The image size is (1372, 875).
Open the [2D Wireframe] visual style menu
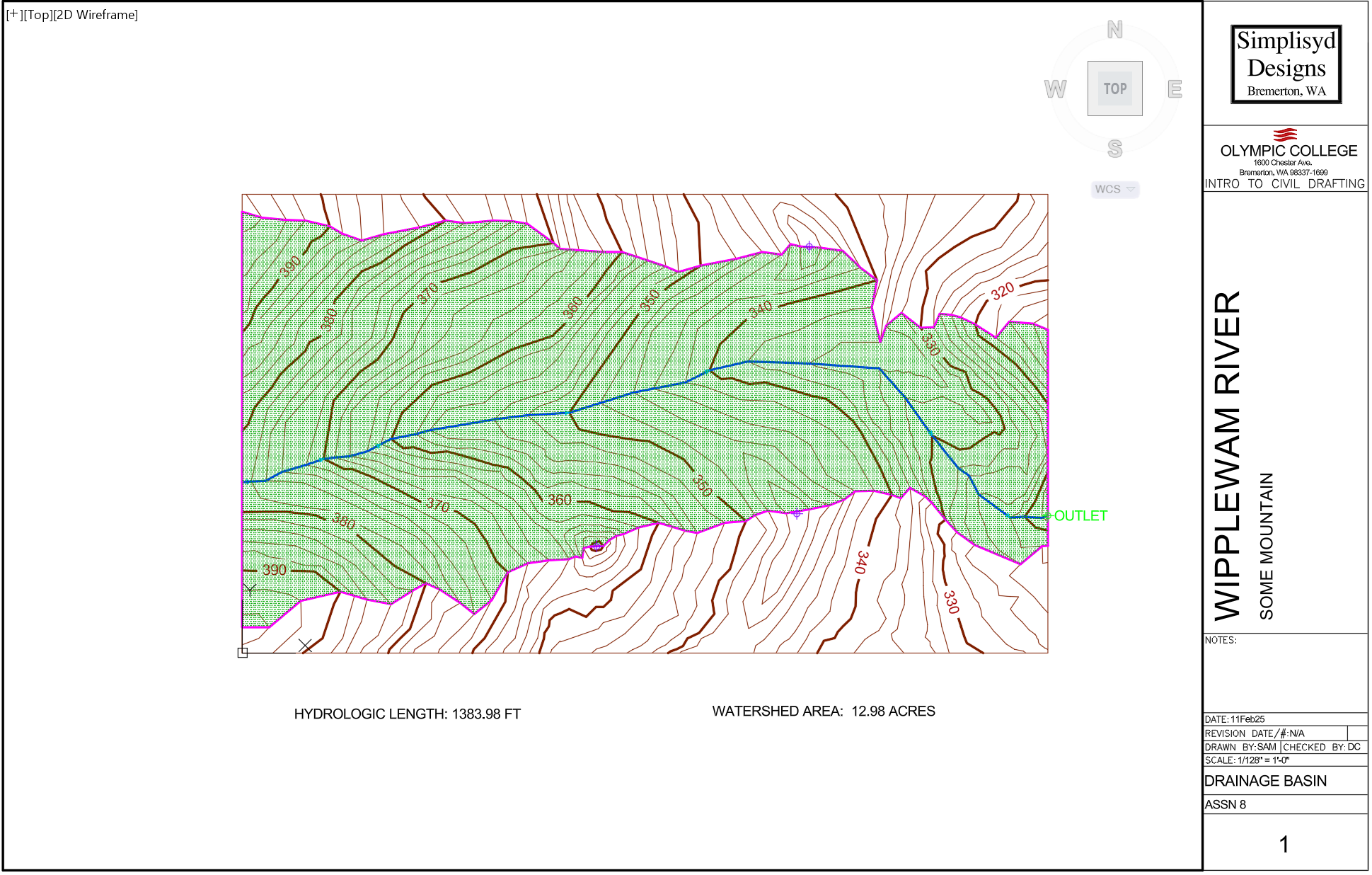point(96,15)
